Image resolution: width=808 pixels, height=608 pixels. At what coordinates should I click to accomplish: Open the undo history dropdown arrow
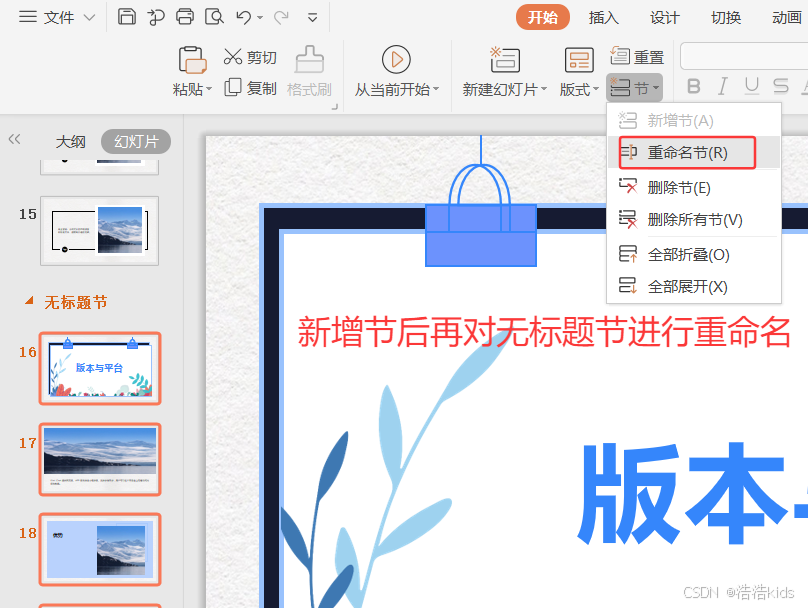[x=260, y=18]
